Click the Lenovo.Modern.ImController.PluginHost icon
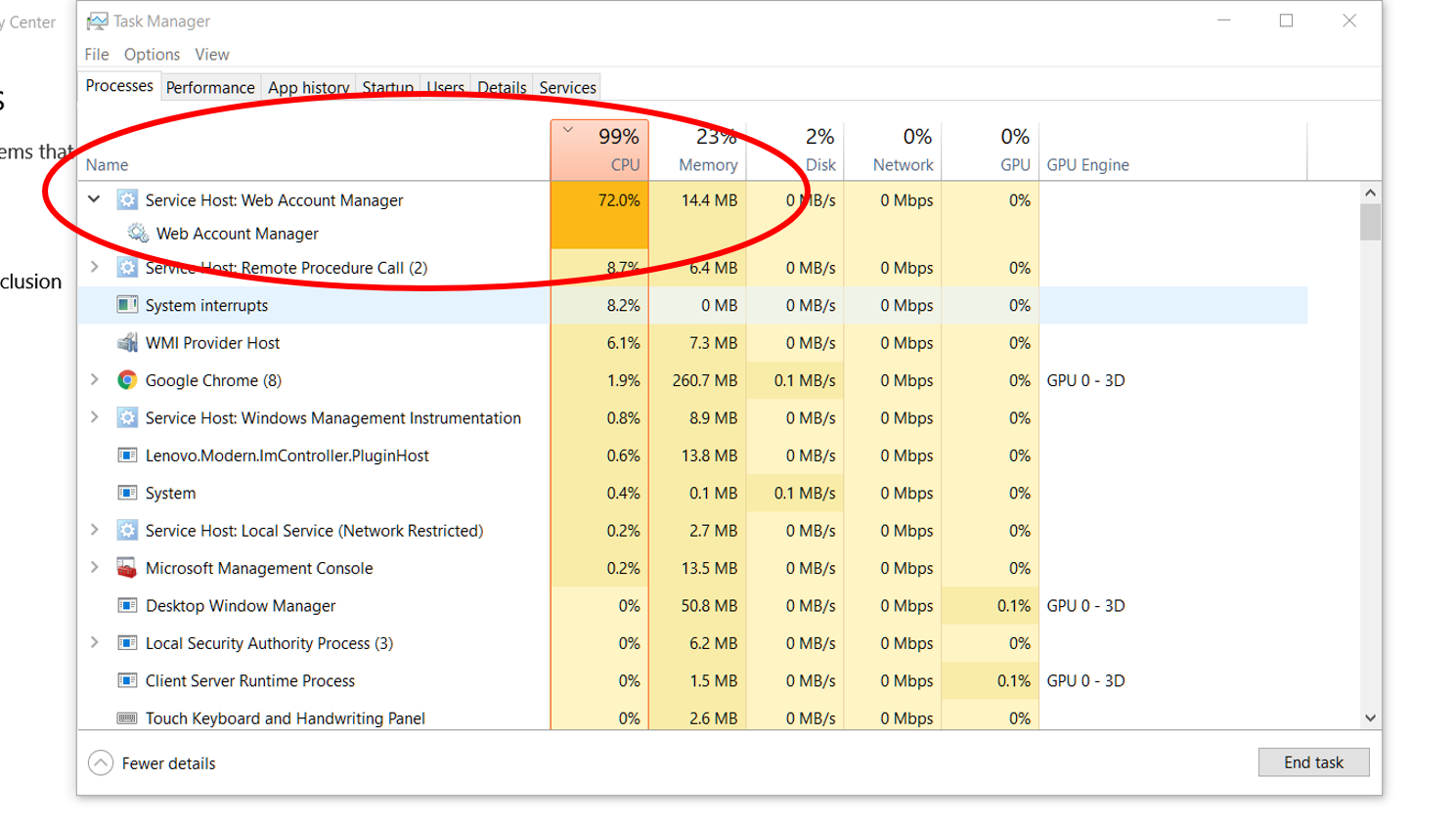This screenshot has width=1456, height=825. point(127,456)
